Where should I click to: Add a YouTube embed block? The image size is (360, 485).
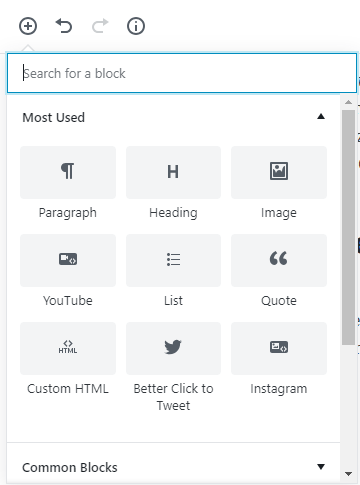(x=68, y=271)
